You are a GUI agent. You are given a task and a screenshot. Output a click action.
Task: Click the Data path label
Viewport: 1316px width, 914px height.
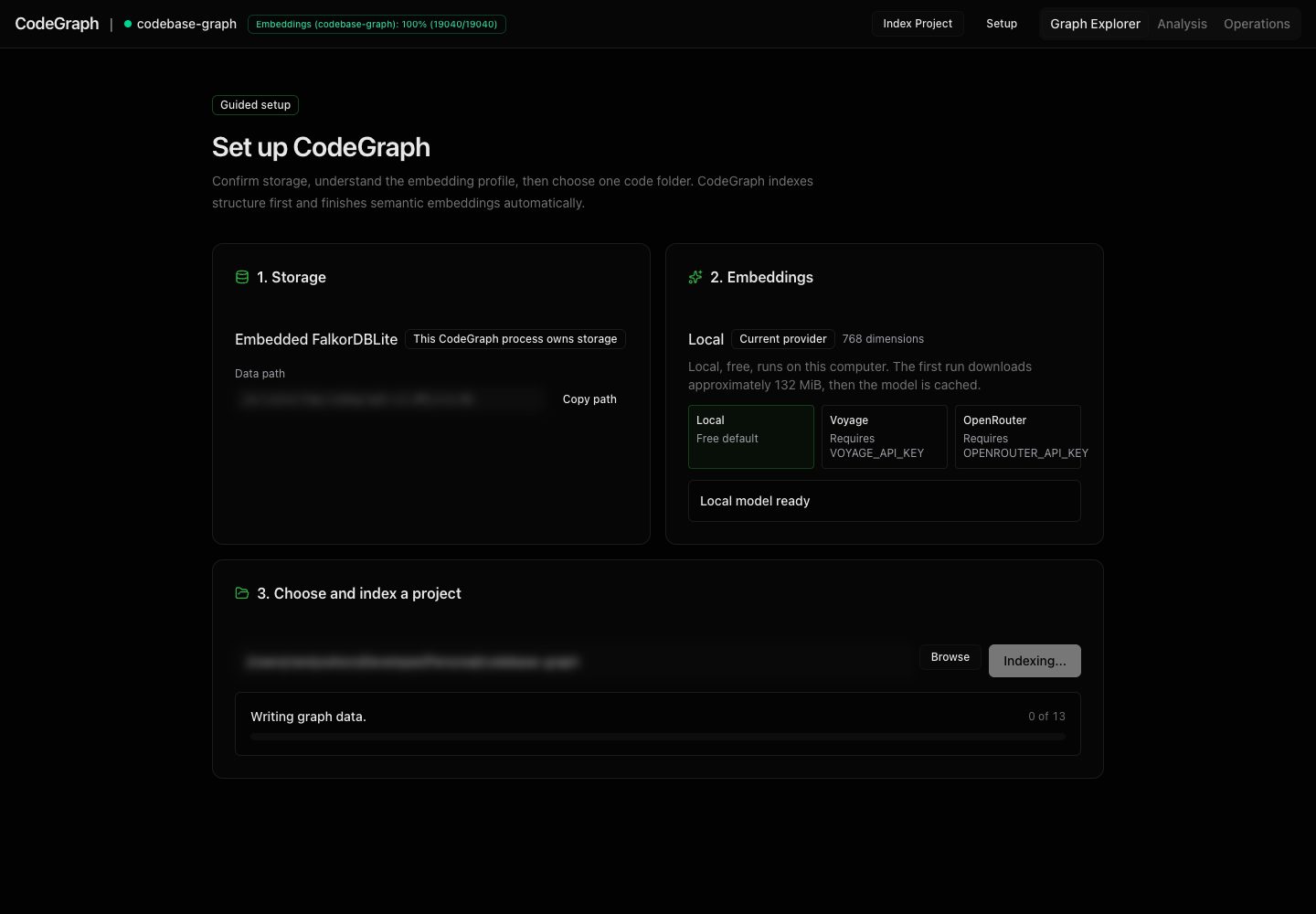pos(260,374)
